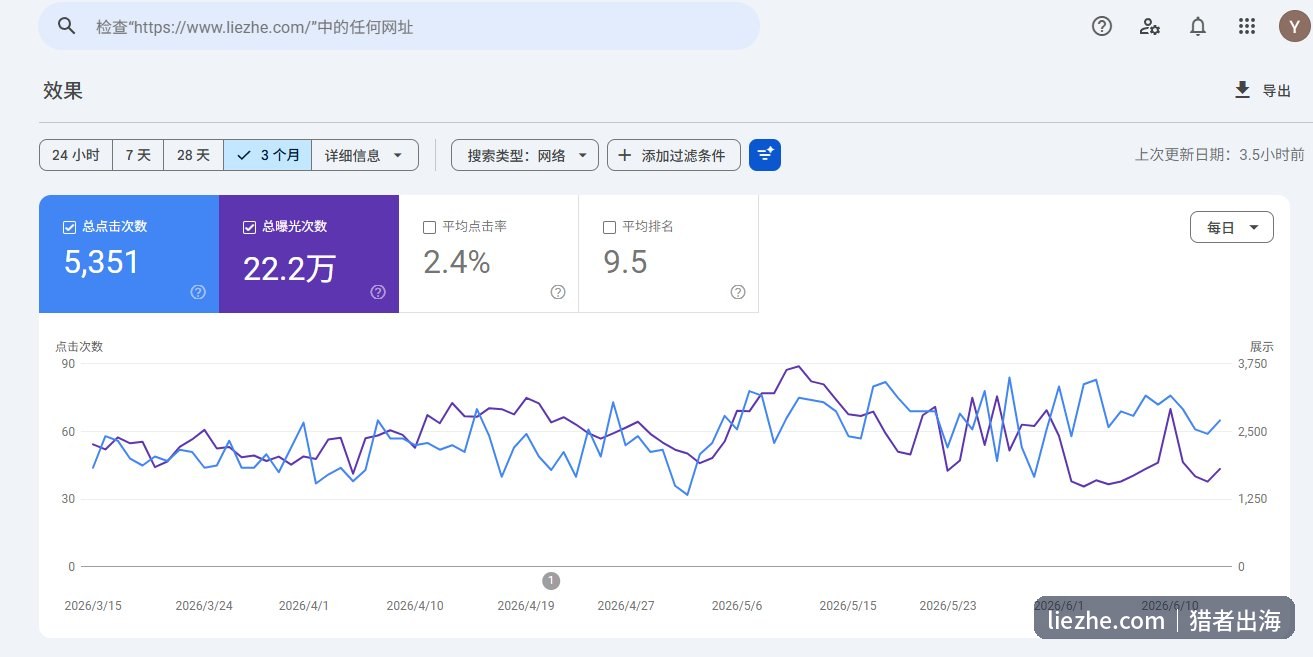Click the 导出 export label
Screen dimensions: 1313x657
click(1277, 91)
